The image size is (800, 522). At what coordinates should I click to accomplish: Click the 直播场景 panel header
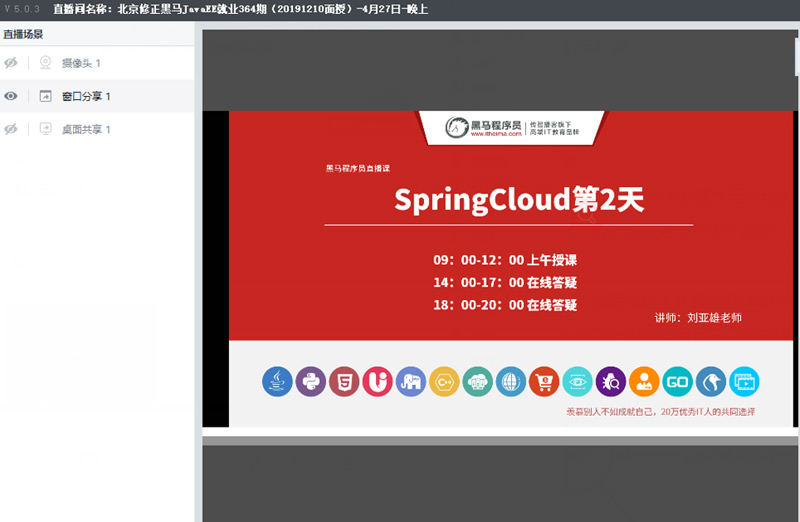(x=23, y=34)
